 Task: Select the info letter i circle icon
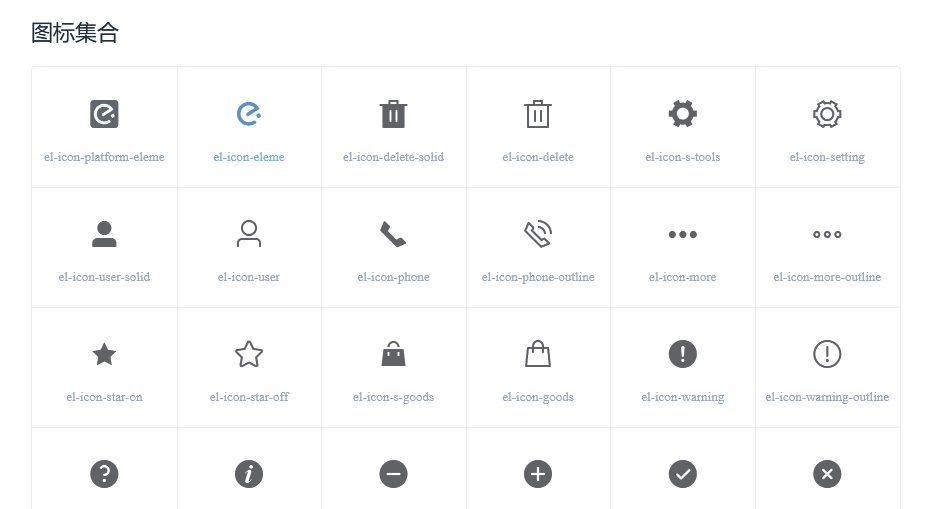(x=249, y=474)
